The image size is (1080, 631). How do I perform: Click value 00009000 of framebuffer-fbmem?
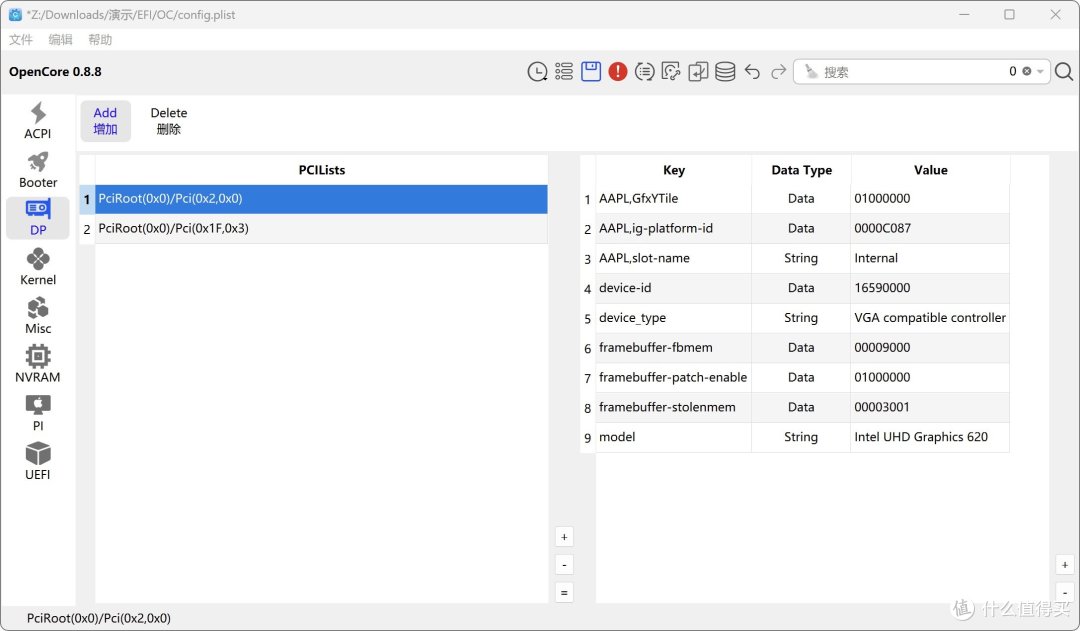[x=931, y=348]
